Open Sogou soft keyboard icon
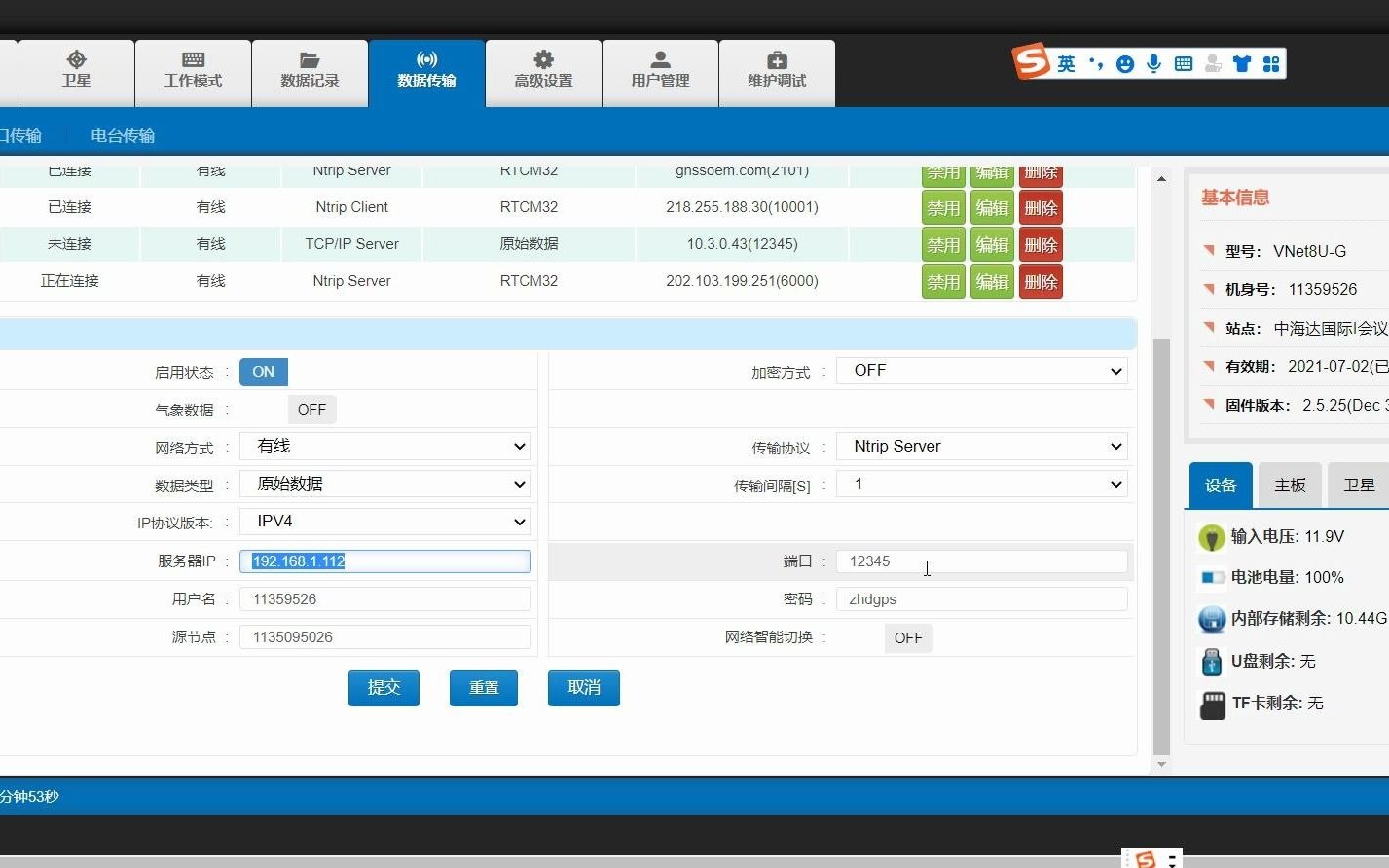The width and height of the screenshot is (1389, 868). click(1184, 64)
